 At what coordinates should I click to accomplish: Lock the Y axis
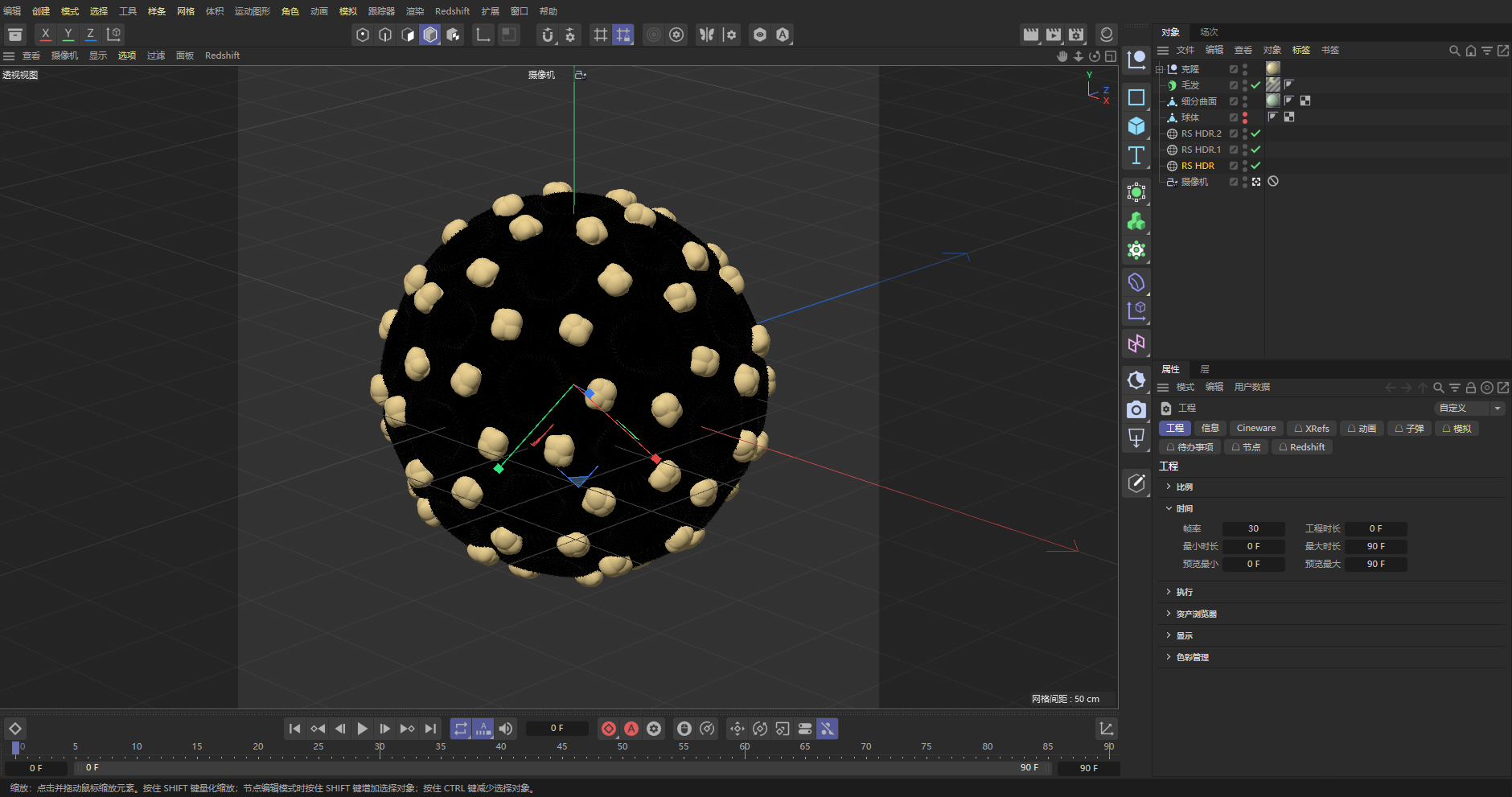68,35
